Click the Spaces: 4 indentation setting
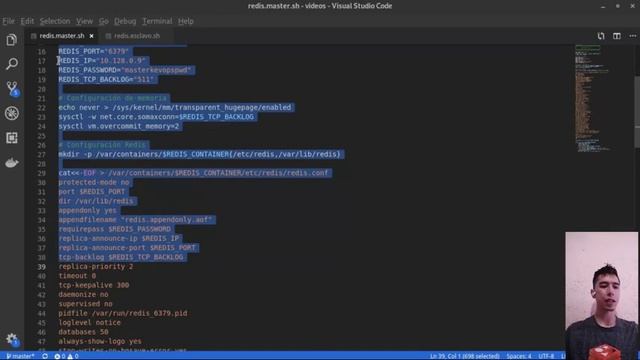Viewport: 640px width, 360px height. coord(519,356)
